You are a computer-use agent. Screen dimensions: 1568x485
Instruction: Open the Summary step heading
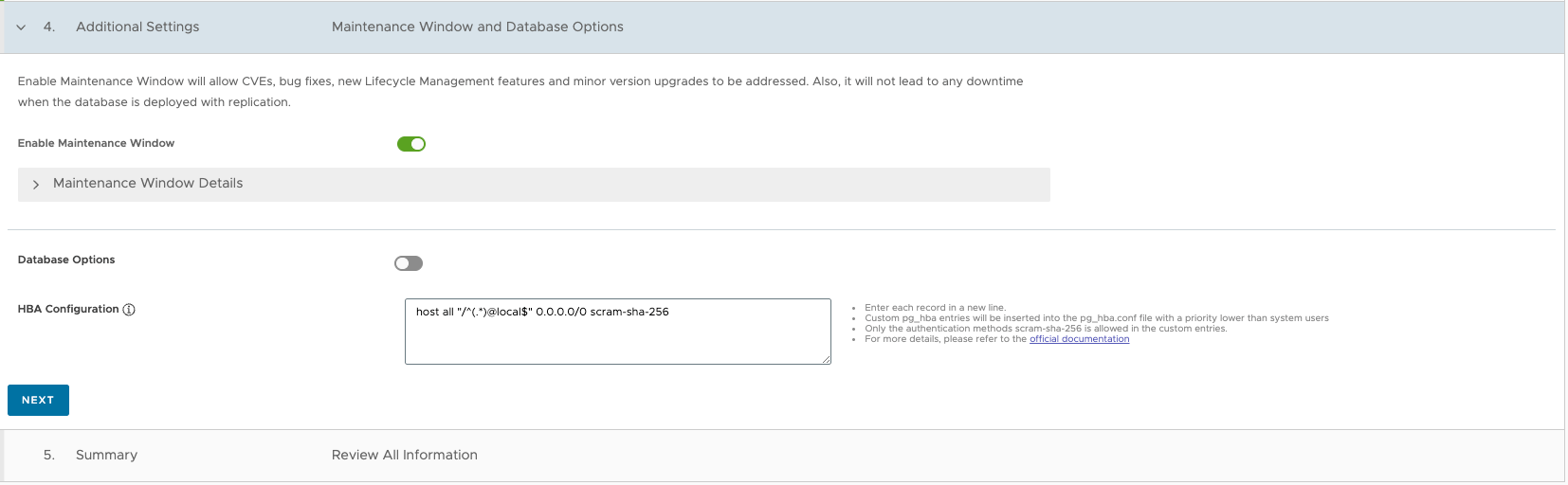pos(106,455)
